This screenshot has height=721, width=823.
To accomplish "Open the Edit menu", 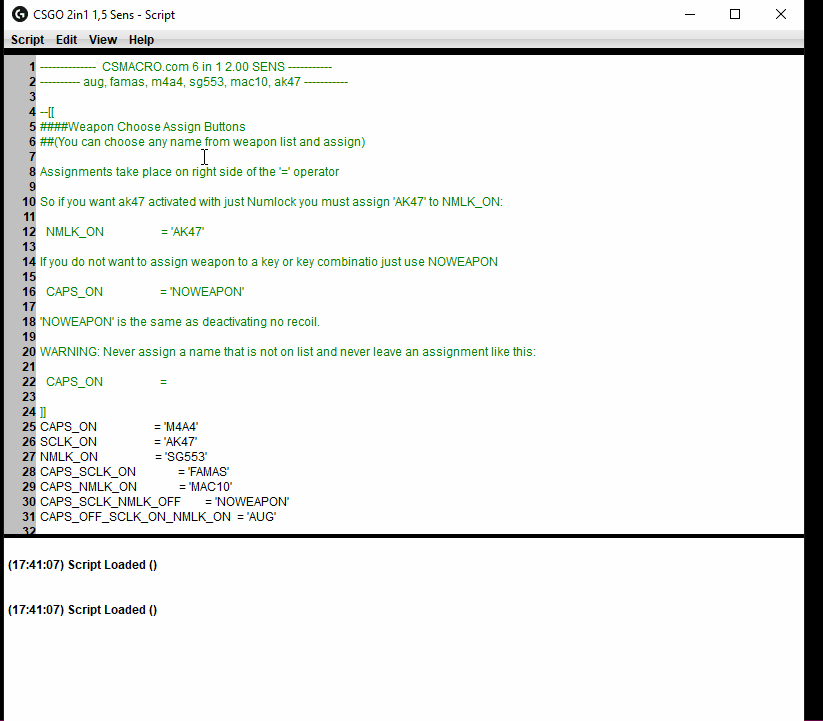I will pyautogui.click(x=66, y=40).
